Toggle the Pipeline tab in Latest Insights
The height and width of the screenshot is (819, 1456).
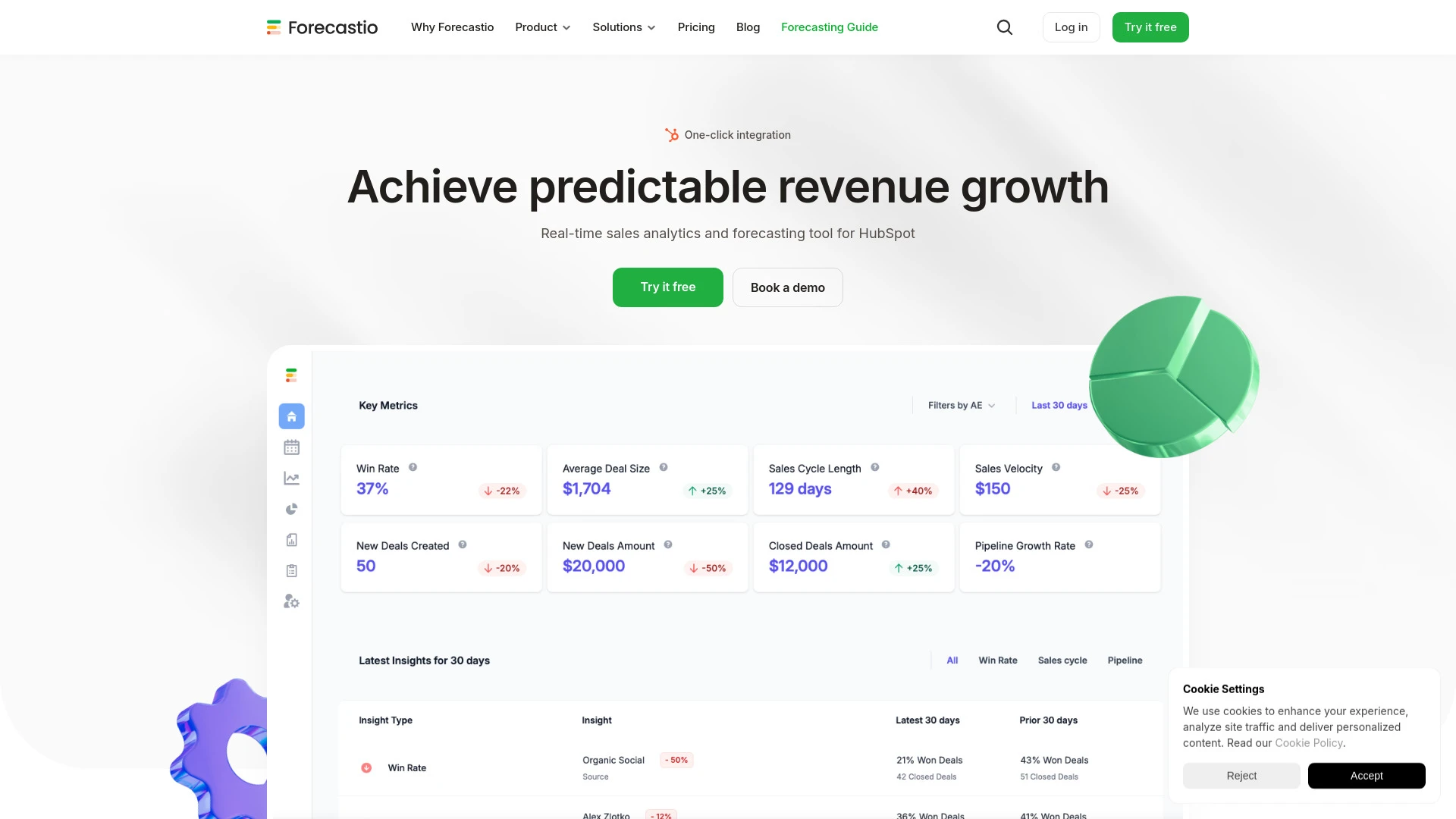(x=1124, y=660)
